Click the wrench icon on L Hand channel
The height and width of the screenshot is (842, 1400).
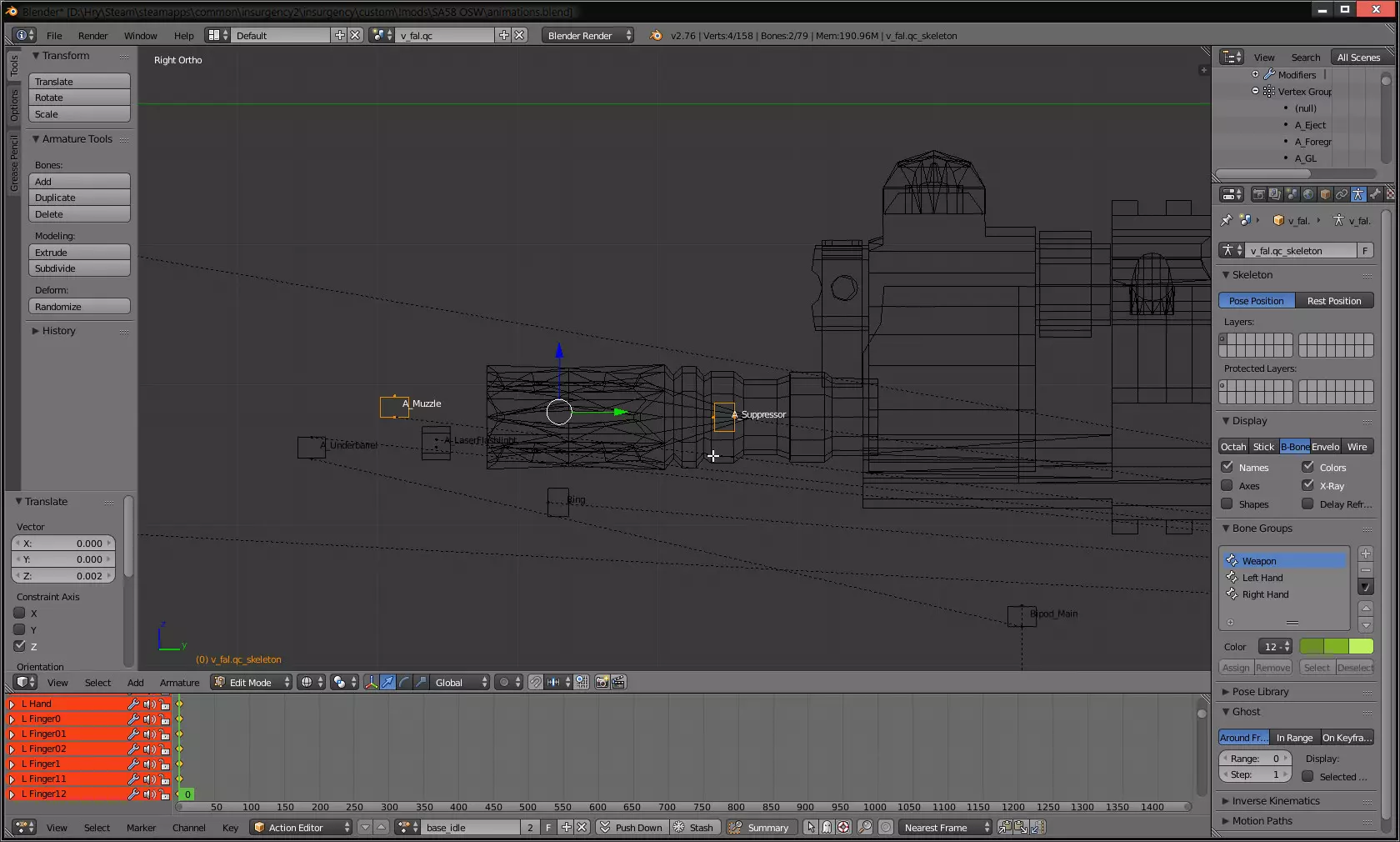click(132, 704)
